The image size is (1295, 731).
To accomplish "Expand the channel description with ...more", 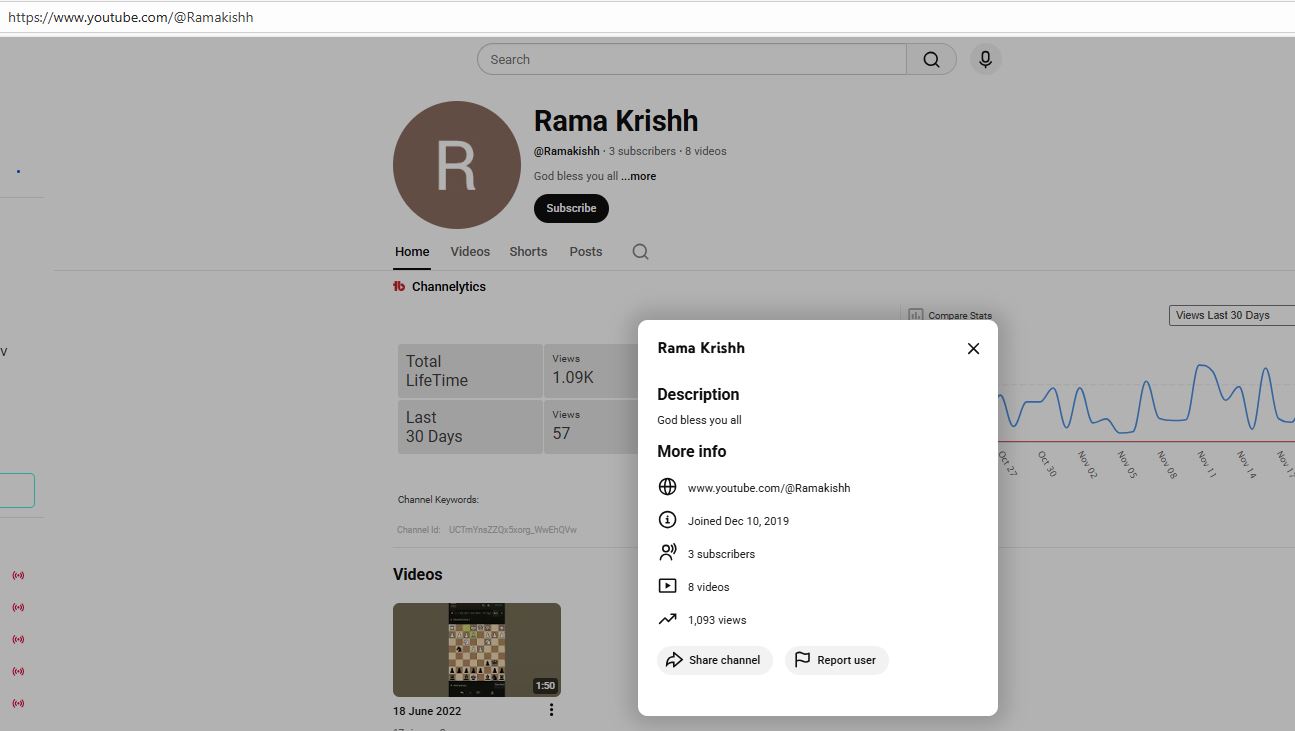I will [x=639, y=176].
